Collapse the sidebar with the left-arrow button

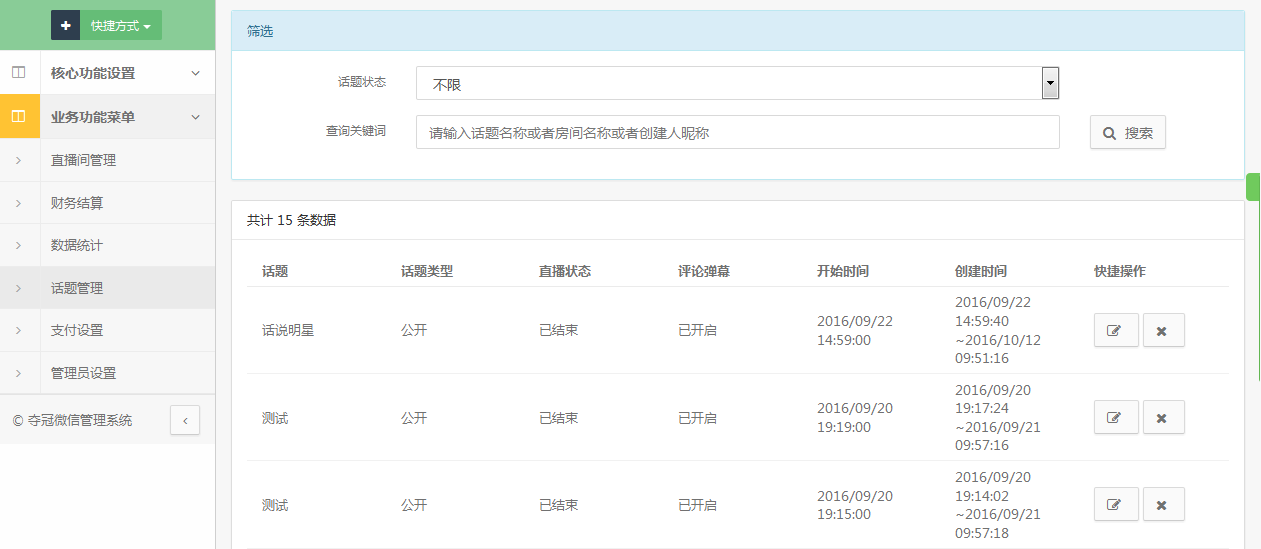[x=185, y=420]
